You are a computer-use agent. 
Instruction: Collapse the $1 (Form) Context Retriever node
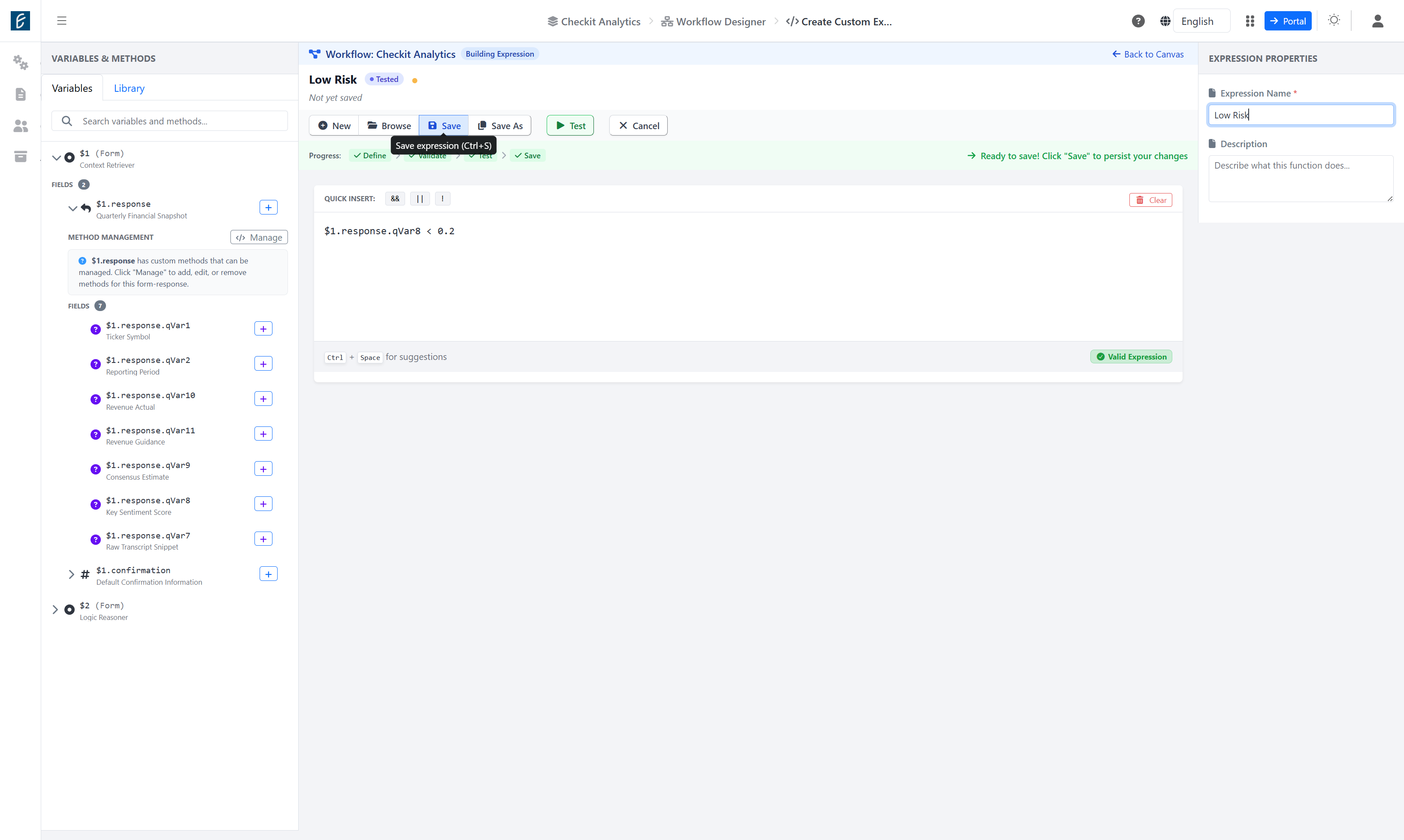tap(56, 157)
